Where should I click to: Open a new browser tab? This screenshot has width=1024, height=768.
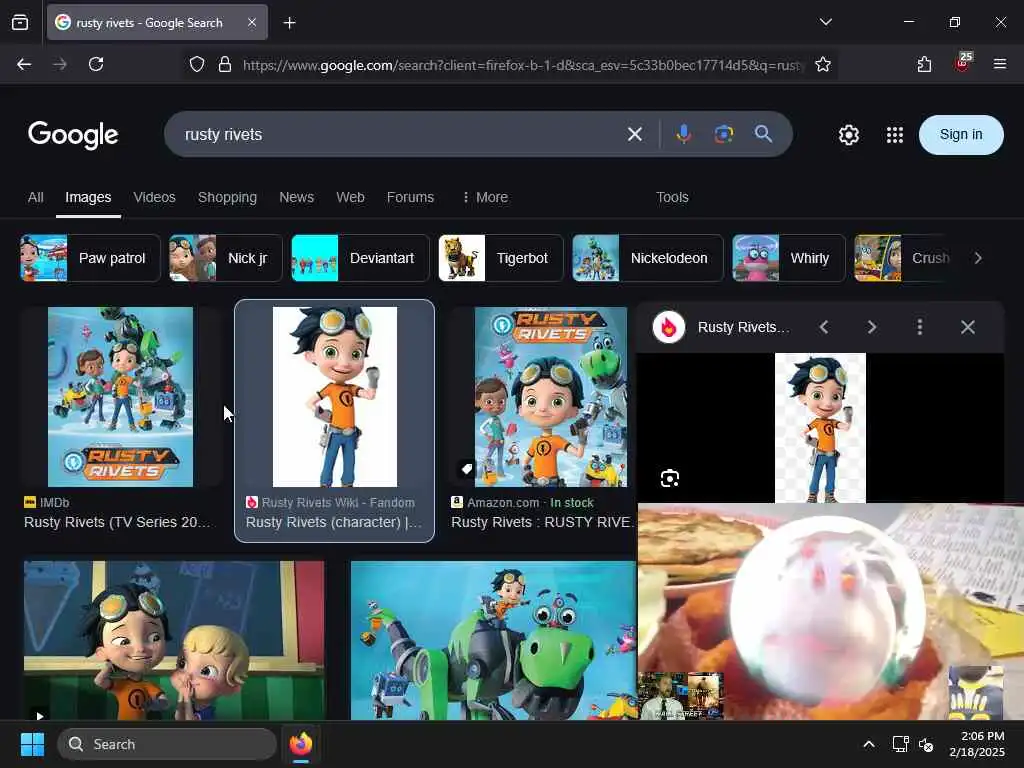click(289, 23)
